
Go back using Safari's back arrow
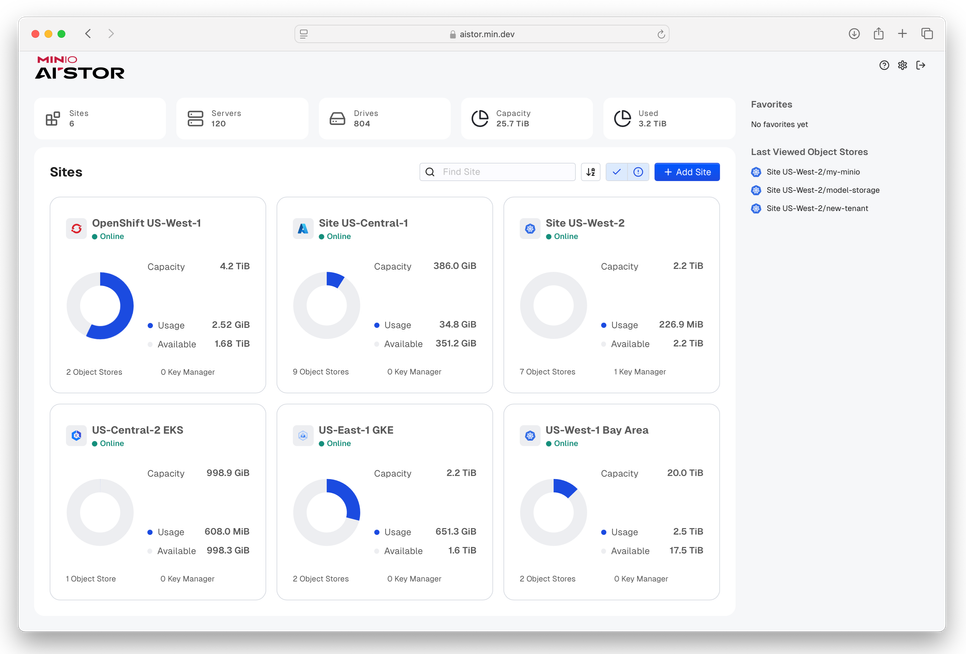coord(88,34)
